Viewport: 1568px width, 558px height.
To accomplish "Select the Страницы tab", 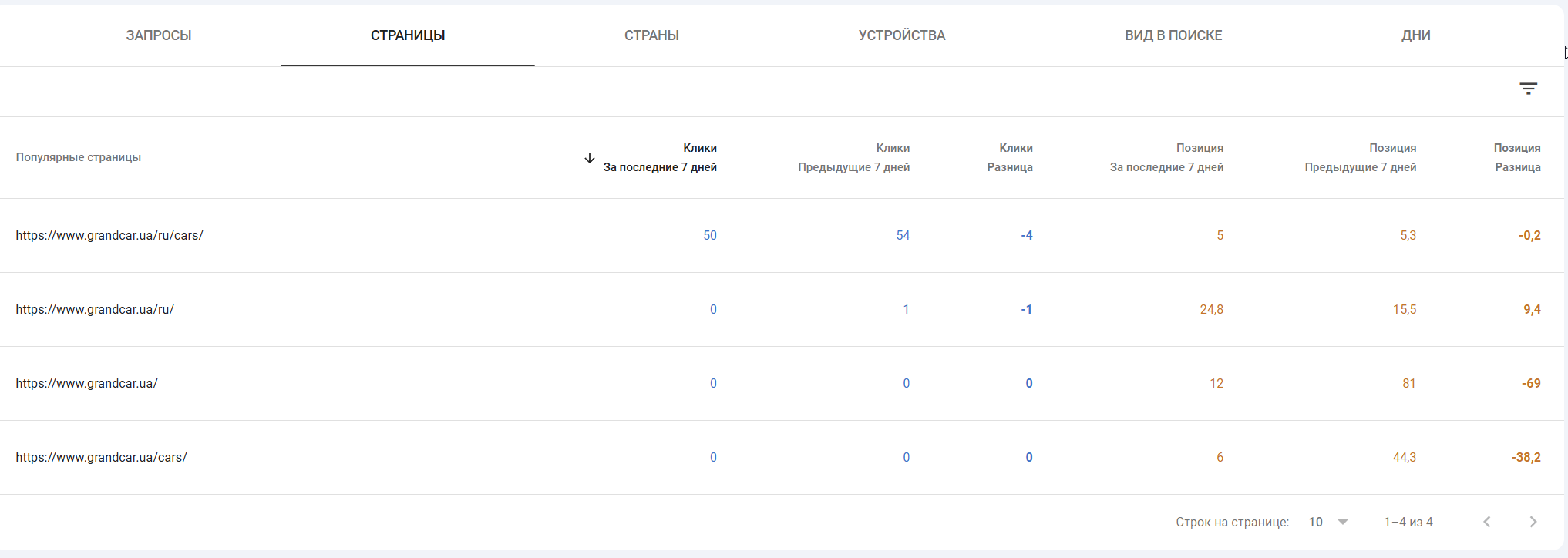I will click(408, 35).
